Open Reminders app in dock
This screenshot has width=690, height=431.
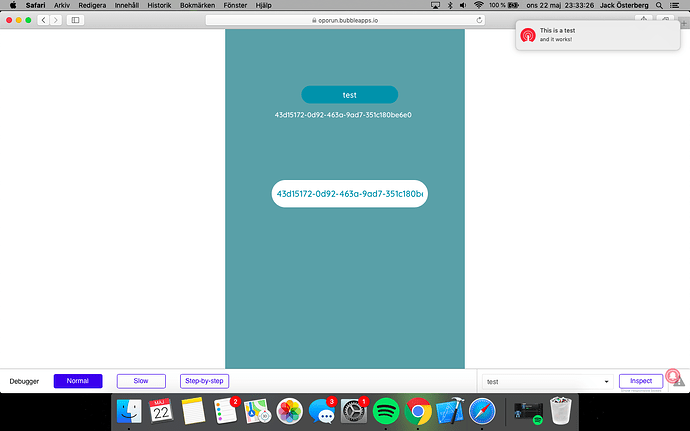click(x=225, y=411)
